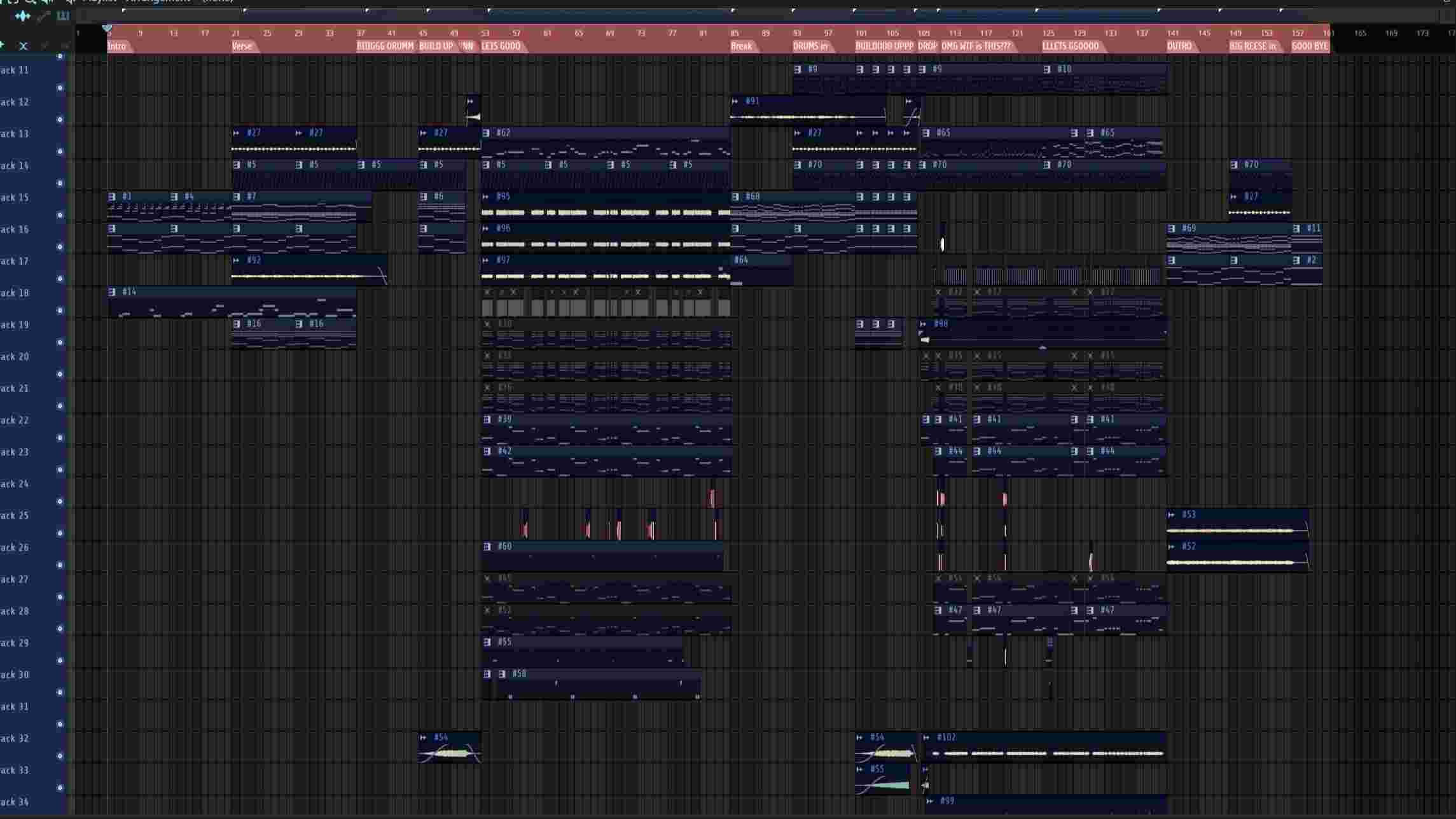Open audio clip #53 menu arrow
This screenshot has width=1456, height=819.
click(1172, 515)
